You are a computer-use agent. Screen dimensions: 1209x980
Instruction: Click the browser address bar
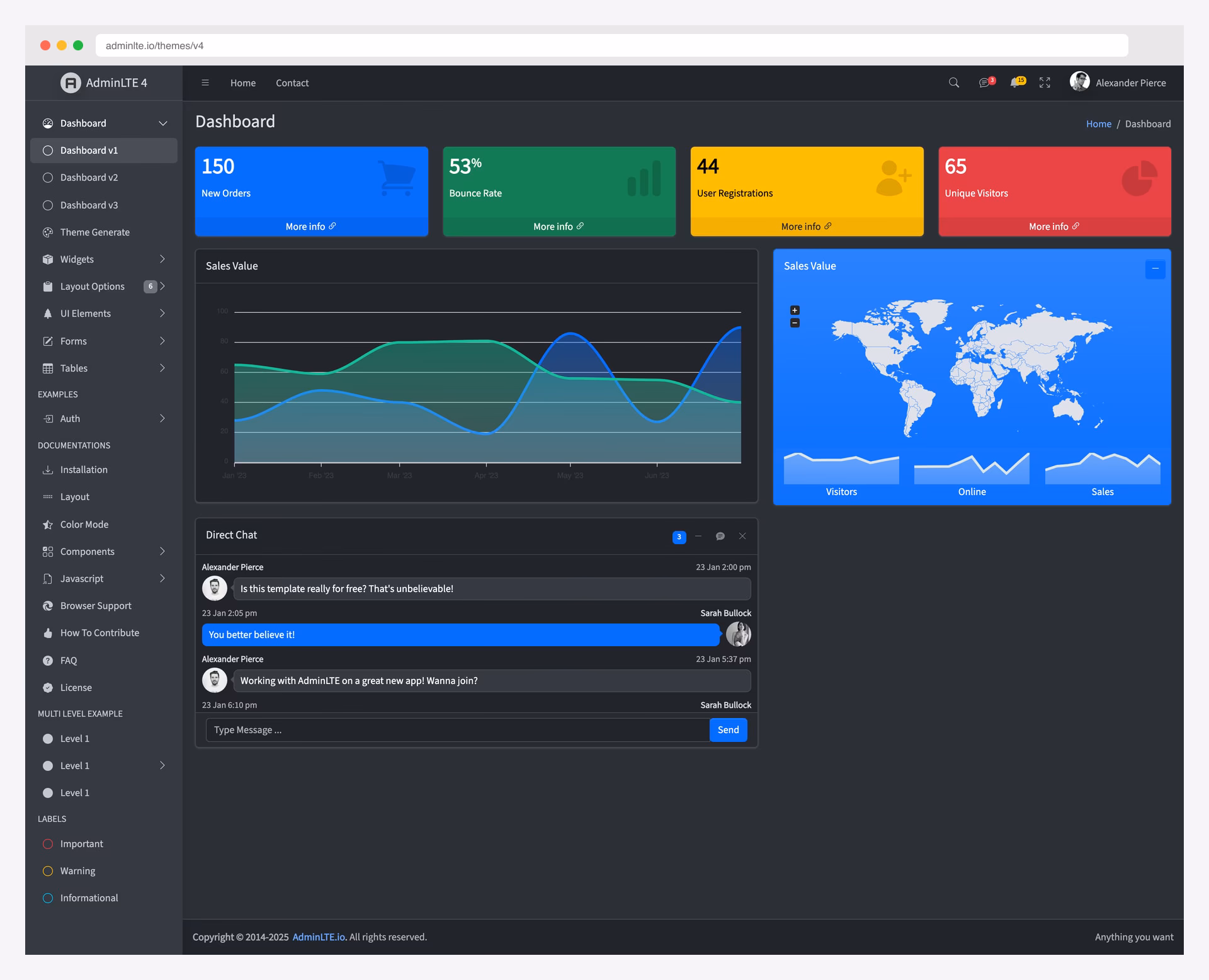pos(611,45)
